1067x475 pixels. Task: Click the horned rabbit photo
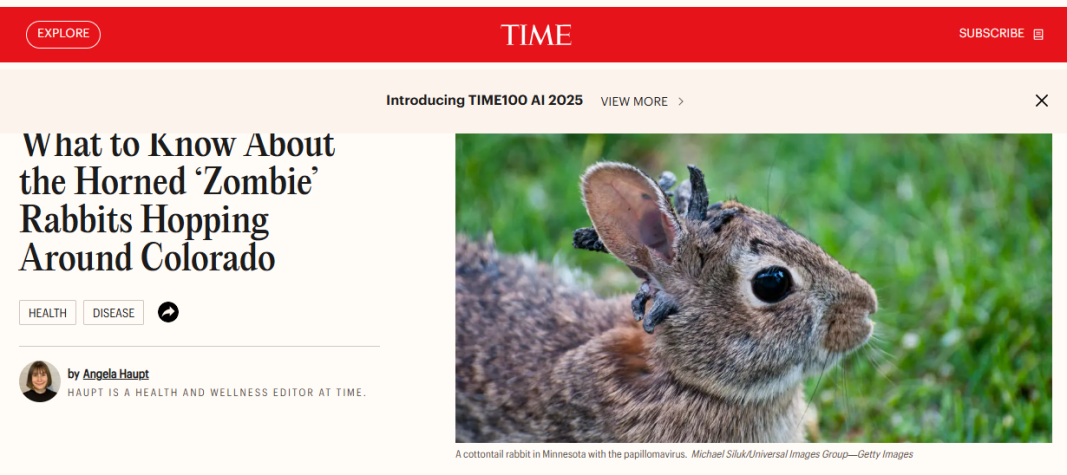753,288
